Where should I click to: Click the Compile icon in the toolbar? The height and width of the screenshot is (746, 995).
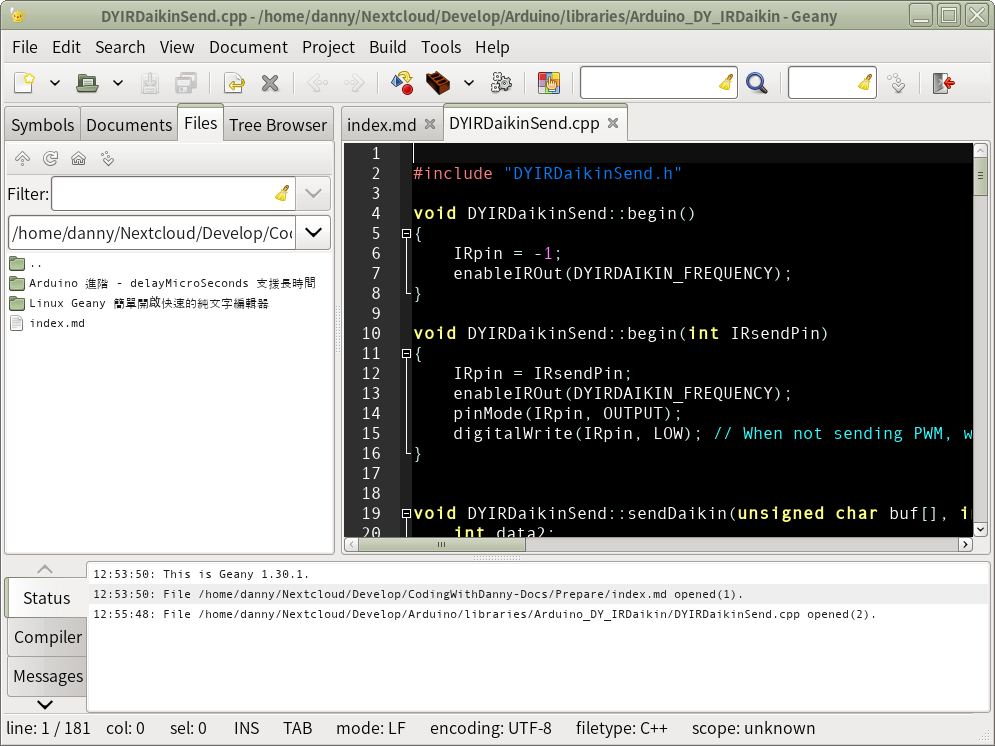(x=401, y=83)
